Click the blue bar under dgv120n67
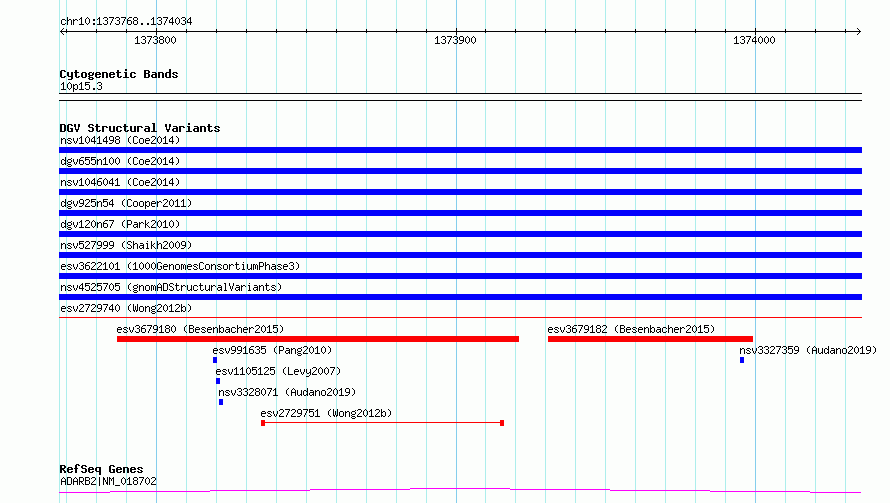This screenshot has height=503, width=890. (x=460, y=234)
